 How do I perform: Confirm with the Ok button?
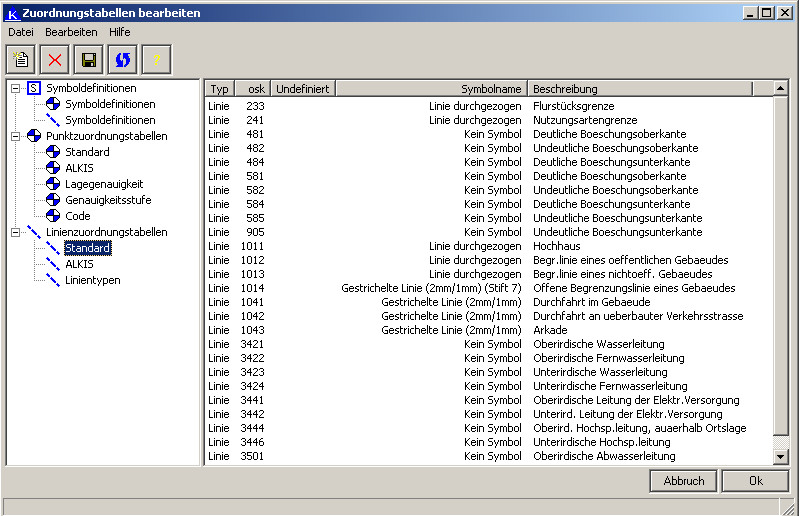[x=755, y=481]
